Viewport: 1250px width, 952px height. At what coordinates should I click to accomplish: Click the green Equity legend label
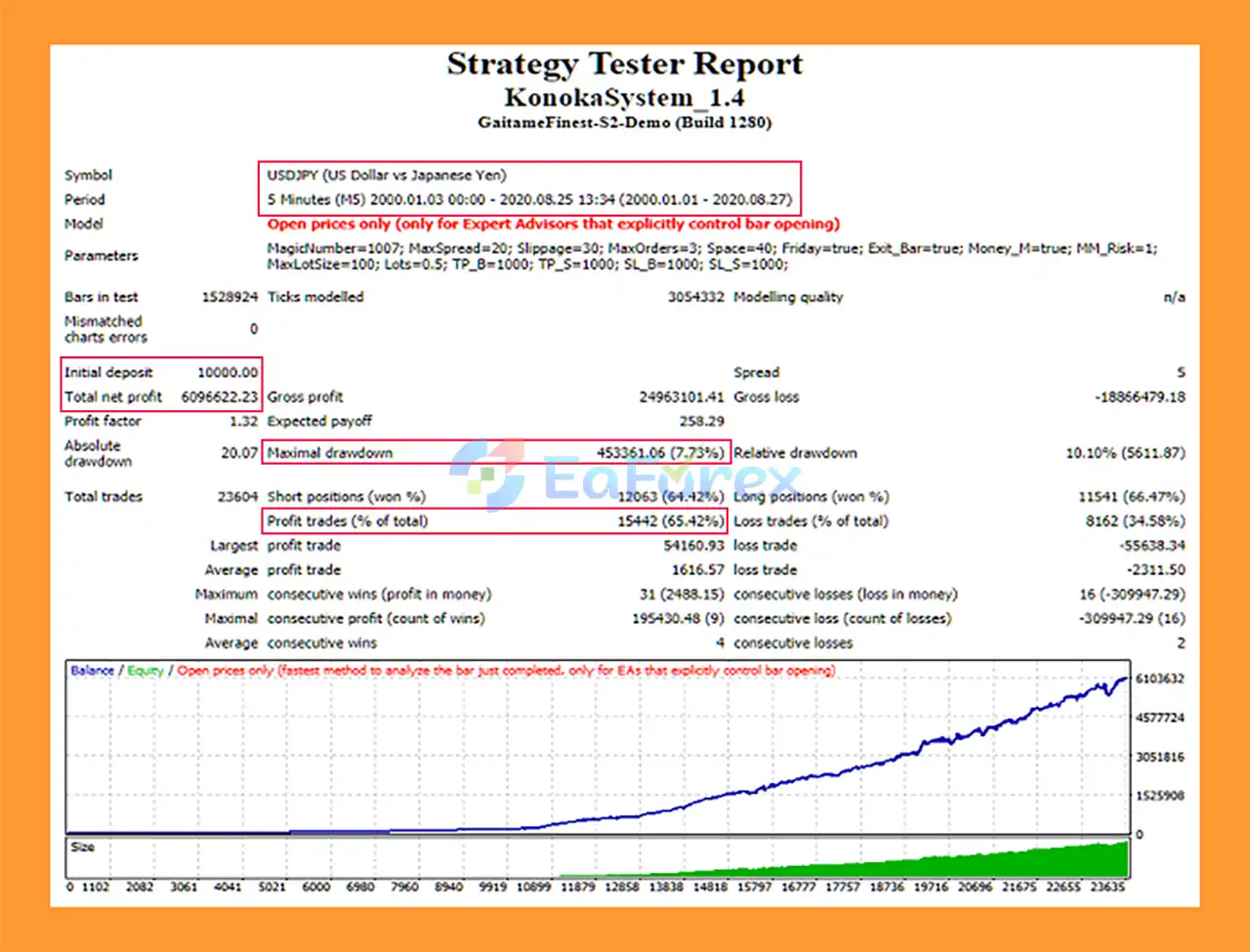(146, 671)
